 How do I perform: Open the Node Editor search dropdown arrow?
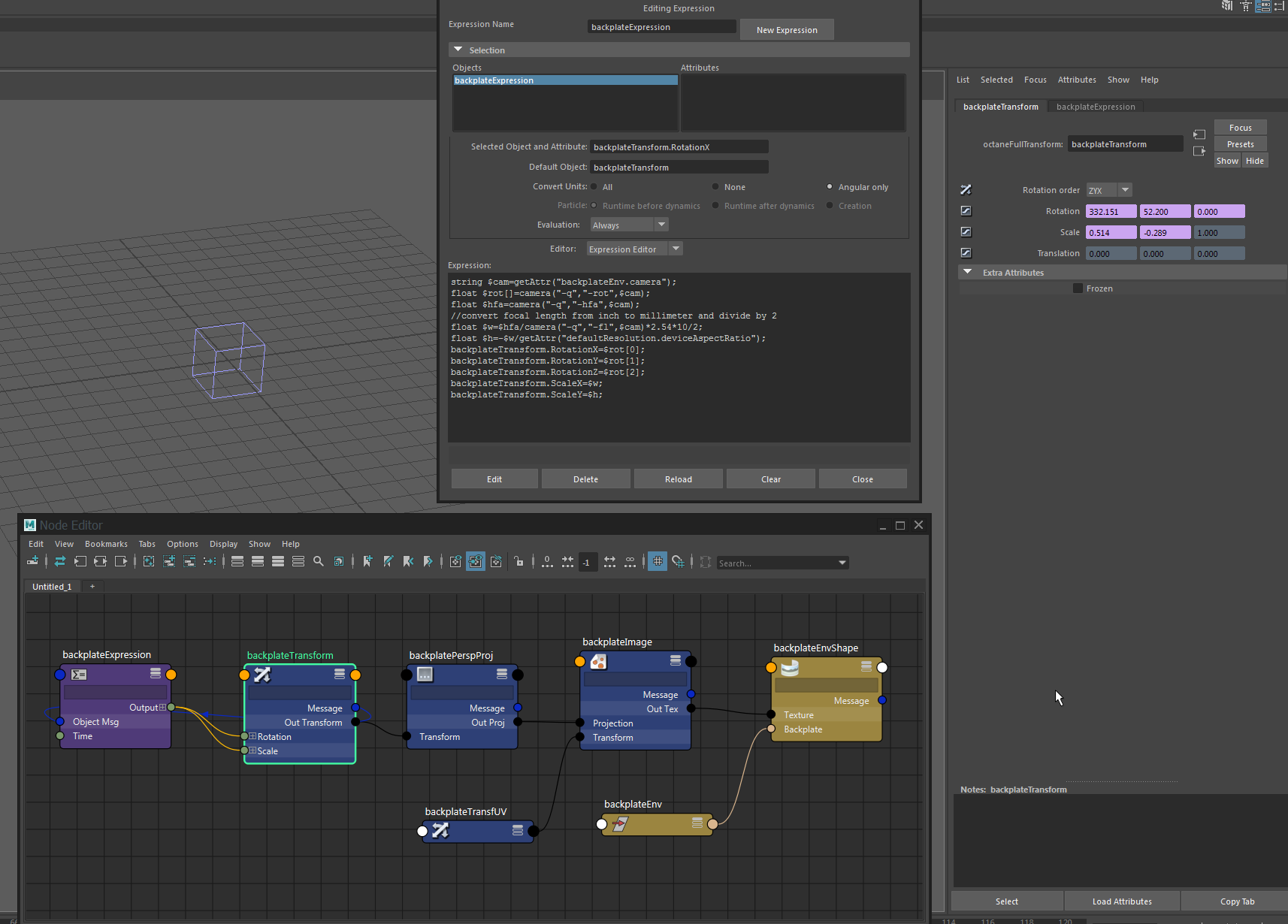tap(842, 563)
